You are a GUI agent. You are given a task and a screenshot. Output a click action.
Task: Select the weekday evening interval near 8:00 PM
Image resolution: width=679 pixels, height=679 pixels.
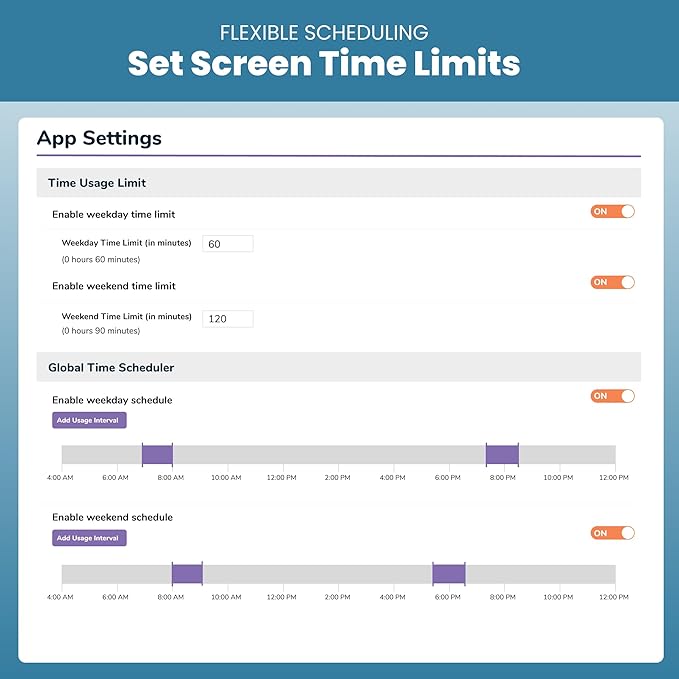502,455
